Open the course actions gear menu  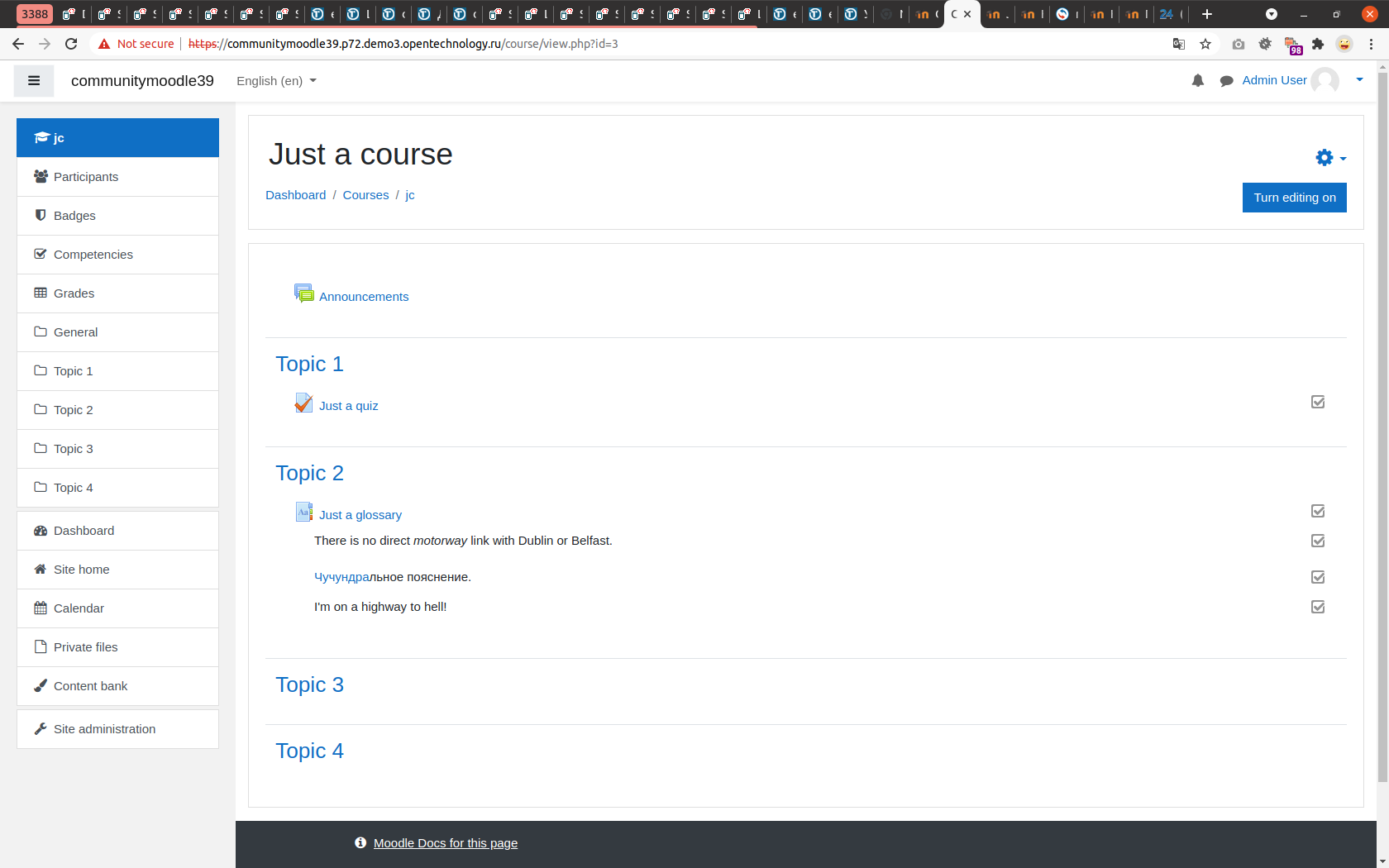[1330, 157]
